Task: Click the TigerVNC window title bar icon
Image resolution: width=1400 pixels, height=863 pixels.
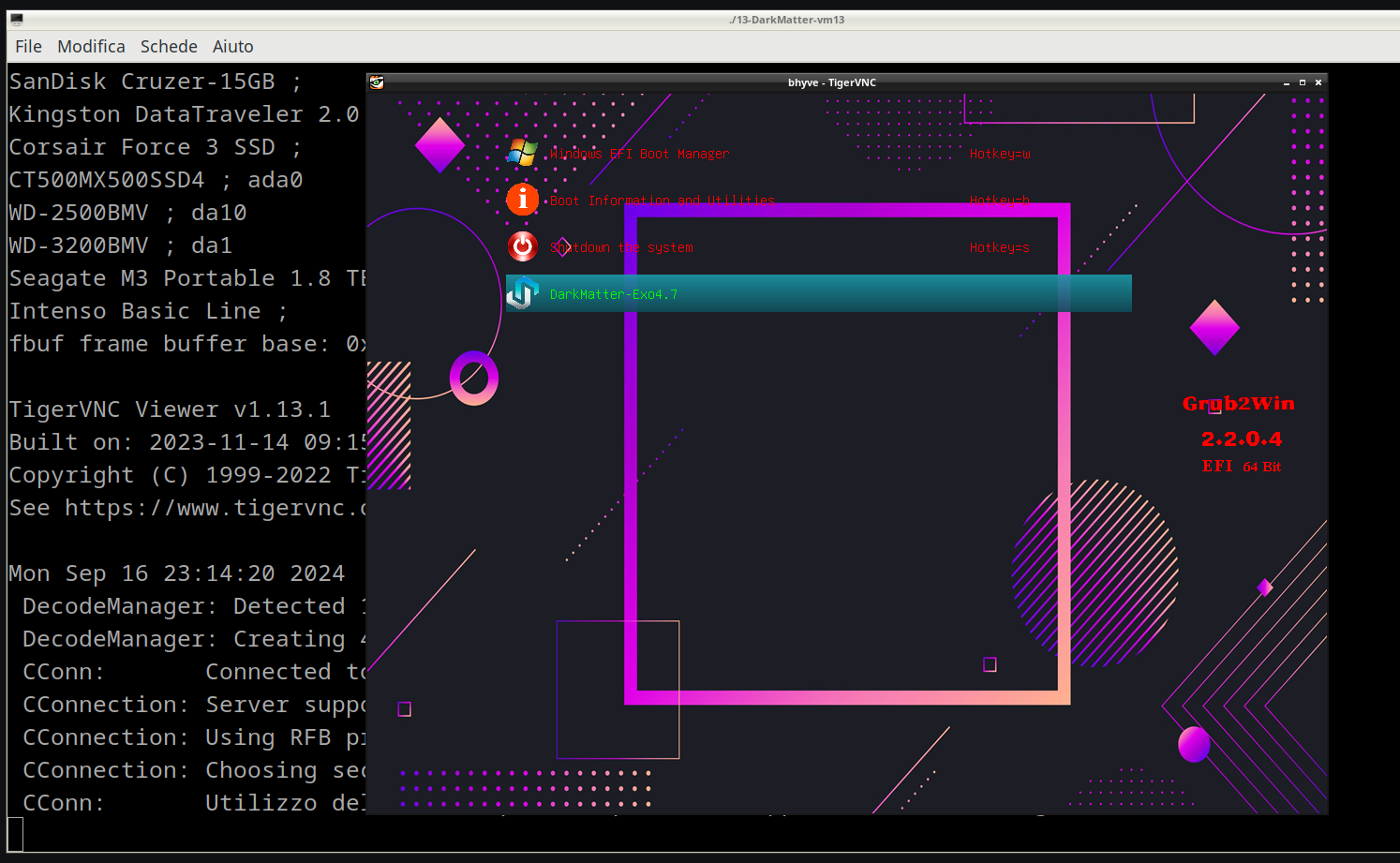Action: pyautogui.click(x=377, y=82)
